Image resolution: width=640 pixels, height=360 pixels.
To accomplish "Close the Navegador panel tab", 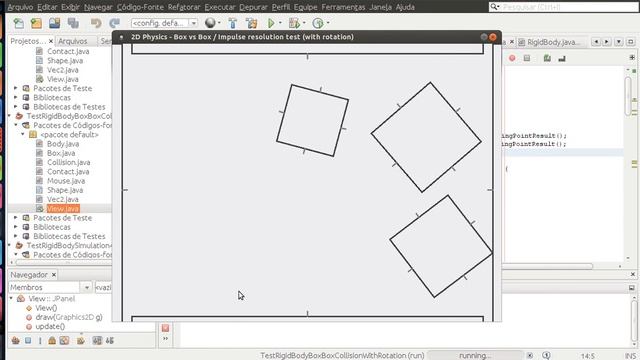I will (x=54, y=275).
